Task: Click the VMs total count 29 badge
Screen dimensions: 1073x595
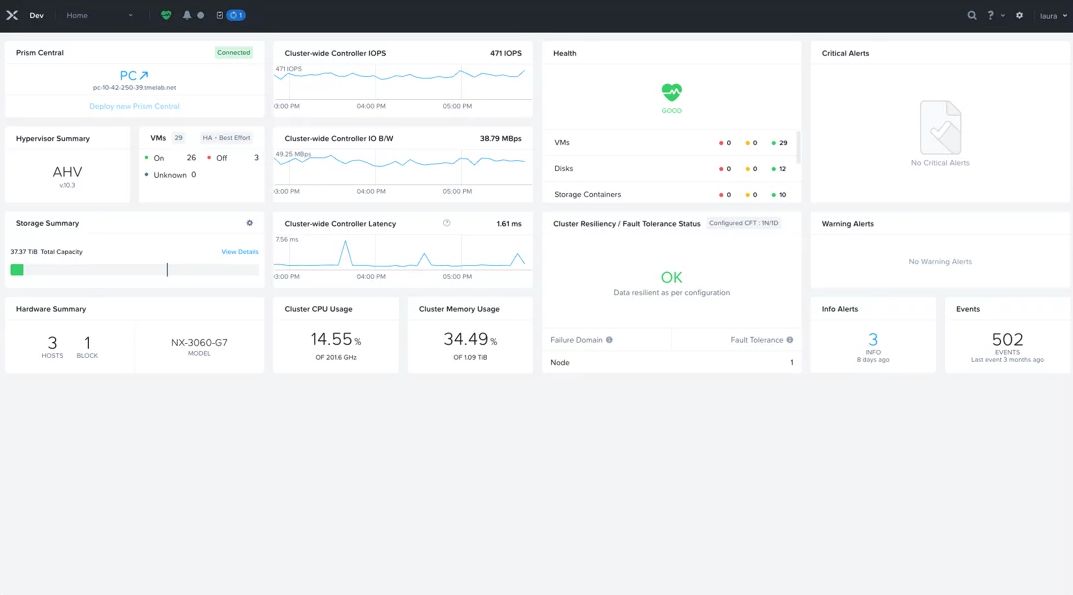Action: [x=178, y=138]
